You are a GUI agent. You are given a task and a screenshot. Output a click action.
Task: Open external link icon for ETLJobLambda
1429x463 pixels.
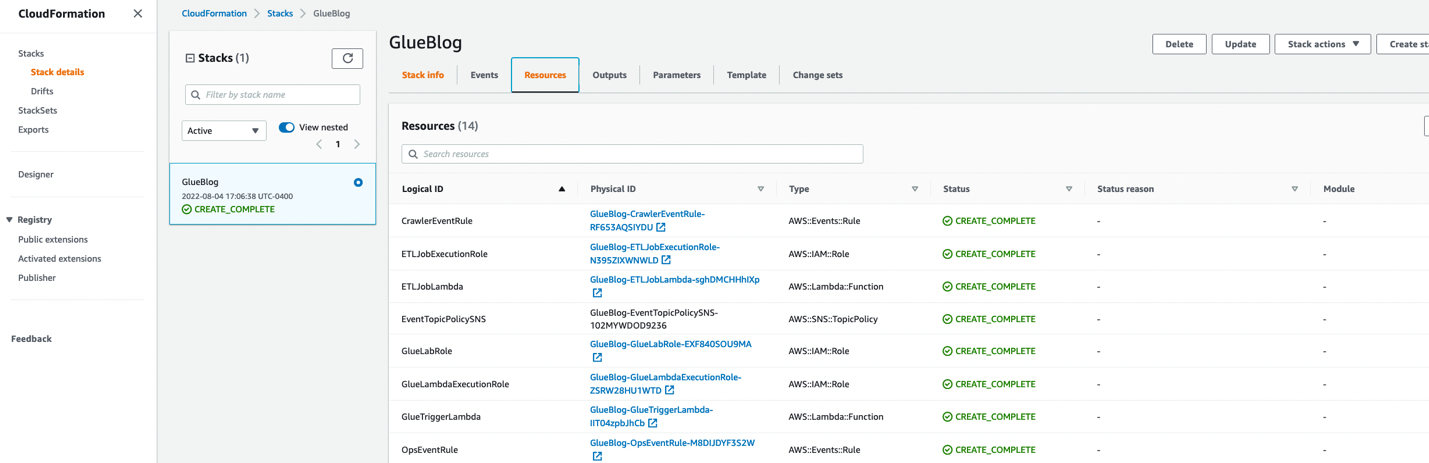pos(597,293)
